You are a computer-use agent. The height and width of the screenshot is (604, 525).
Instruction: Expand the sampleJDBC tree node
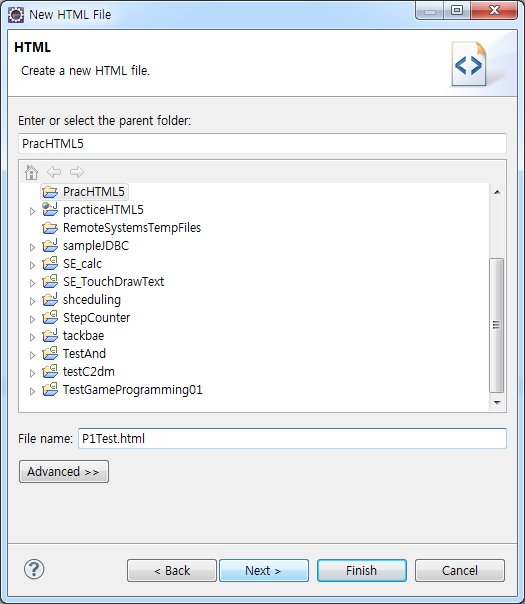pos(32,247)
